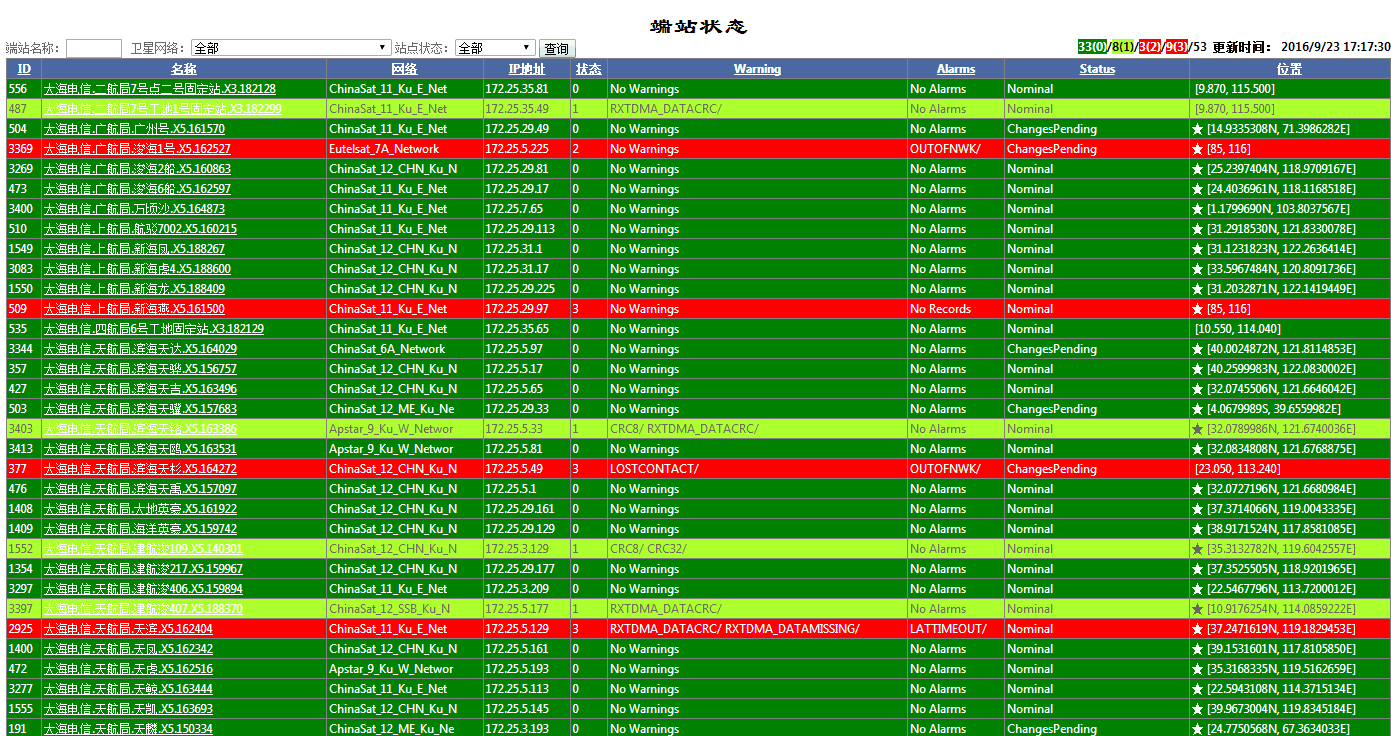The height and width of the screenshot is (736, 1391).
Task: Focus the 端站名称 station name input field
Action: (x=94, y=48)
